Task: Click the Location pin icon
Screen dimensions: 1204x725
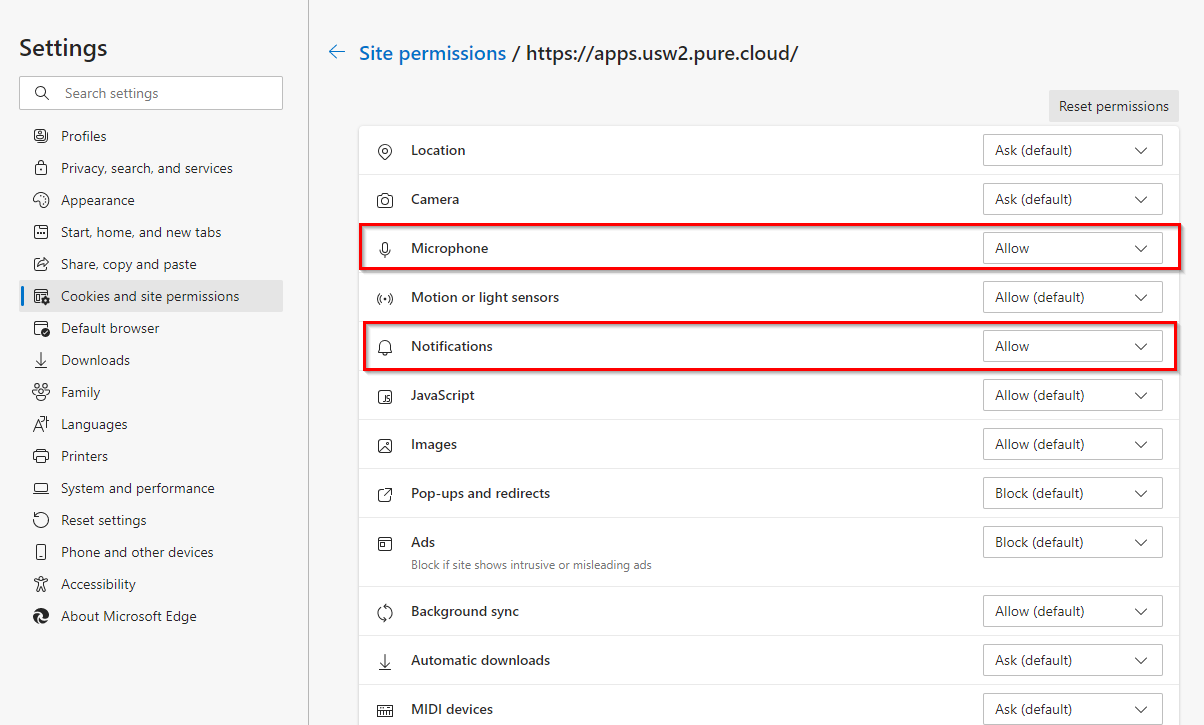Action: 385,151
